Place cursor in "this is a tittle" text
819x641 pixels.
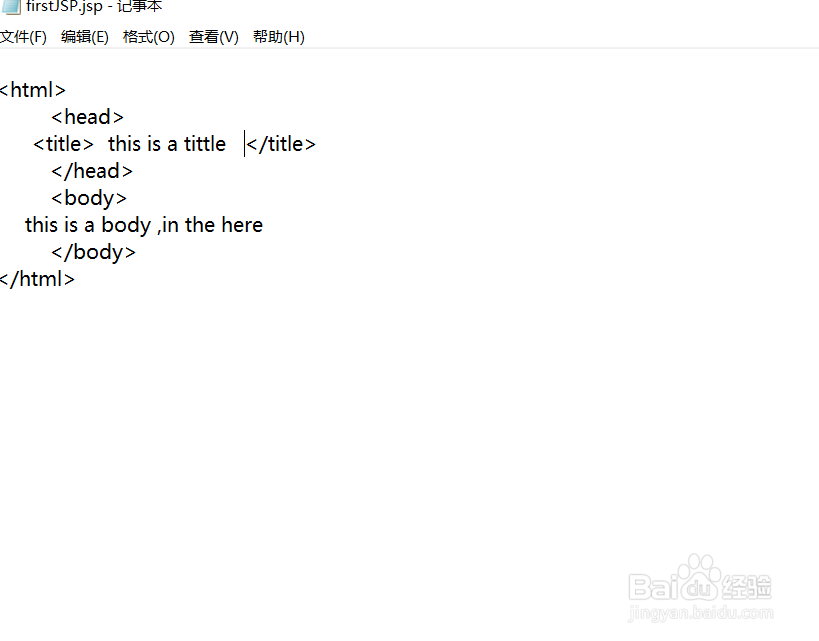(x=167, y=144)
